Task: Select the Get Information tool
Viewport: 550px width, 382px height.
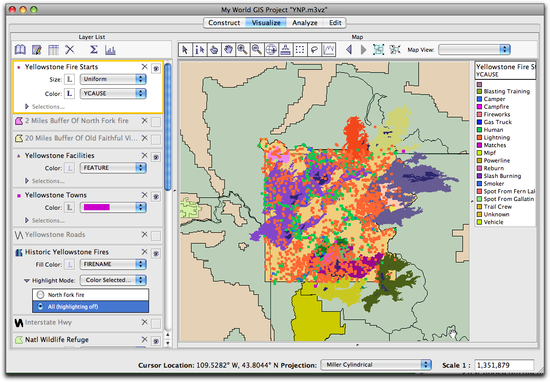Action: [200, 49]
